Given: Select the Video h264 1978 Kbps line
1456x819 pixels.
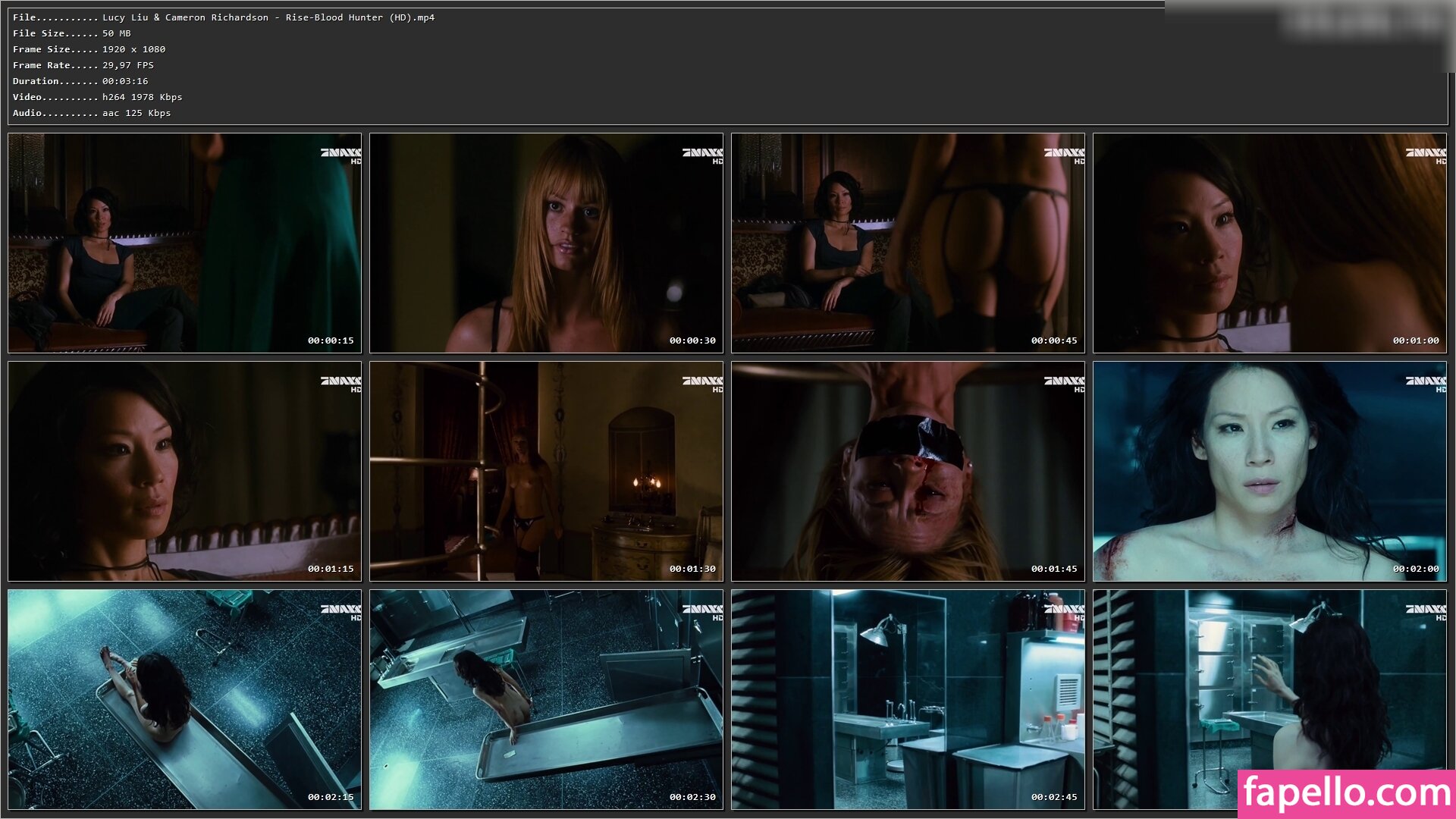Looking at the screenshot, I should (x=97, y=97).
